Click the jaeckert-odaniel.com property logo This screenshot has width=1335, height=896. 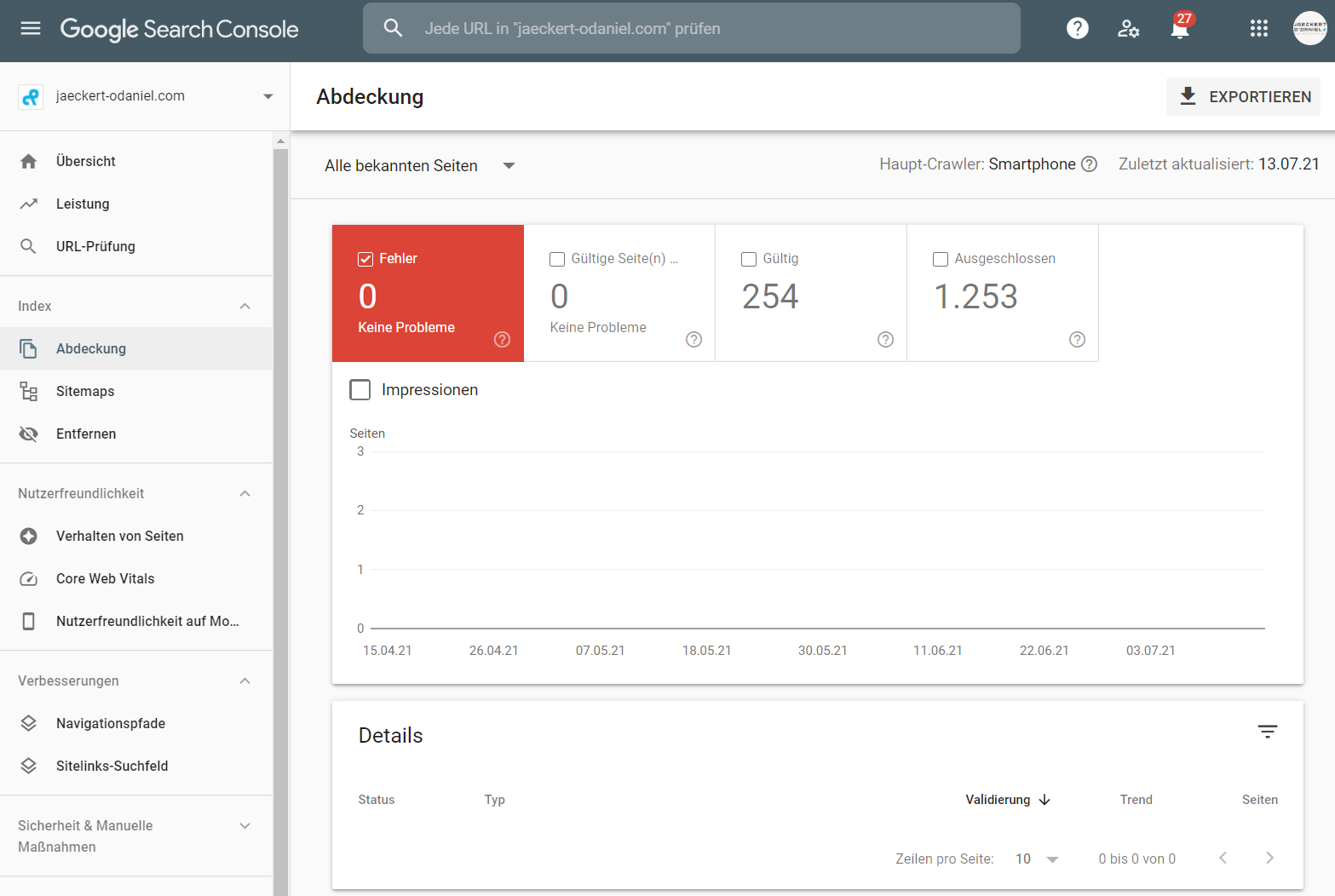click(x=31, y=96)
